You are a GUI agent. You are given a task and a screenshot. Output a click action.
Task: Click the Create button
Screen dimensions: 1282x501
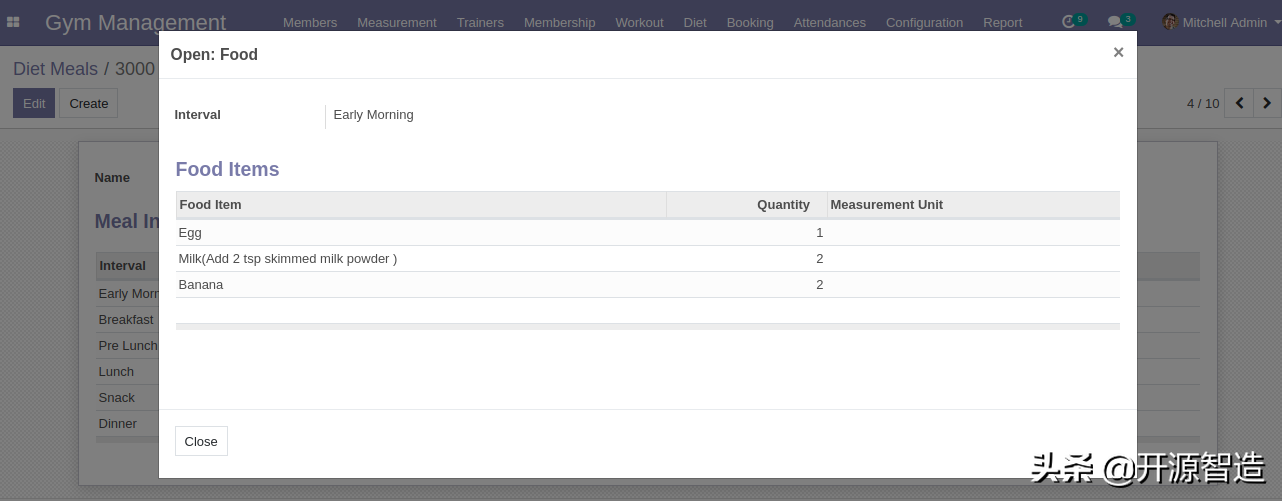[x=88, y=103]
